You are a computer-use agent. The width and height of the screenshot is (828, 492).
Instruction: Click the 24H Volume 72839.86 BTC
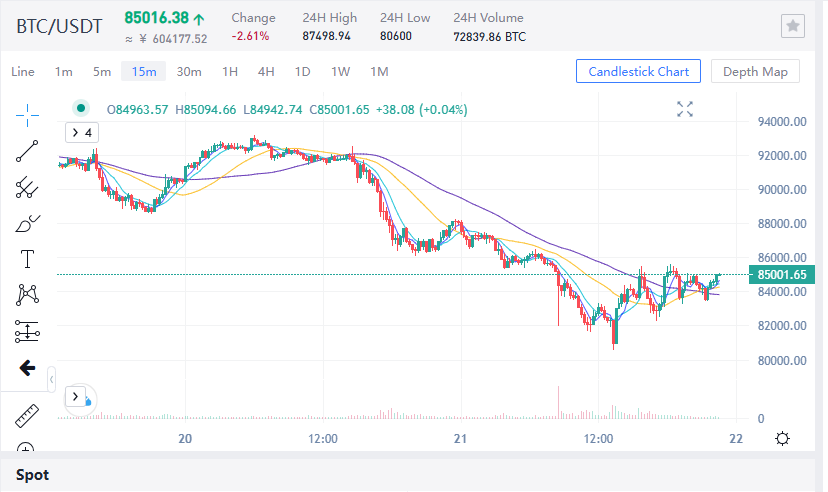click(x=490, y=36)
